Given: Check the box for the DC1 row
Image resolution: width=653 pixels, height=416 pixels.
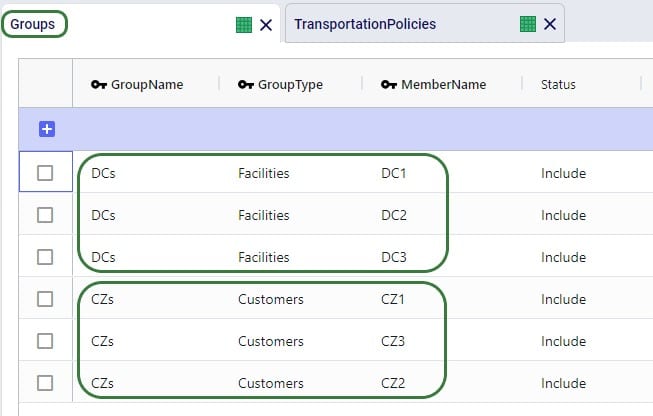Looking at the screenshot, I should (x=45, y=173).
